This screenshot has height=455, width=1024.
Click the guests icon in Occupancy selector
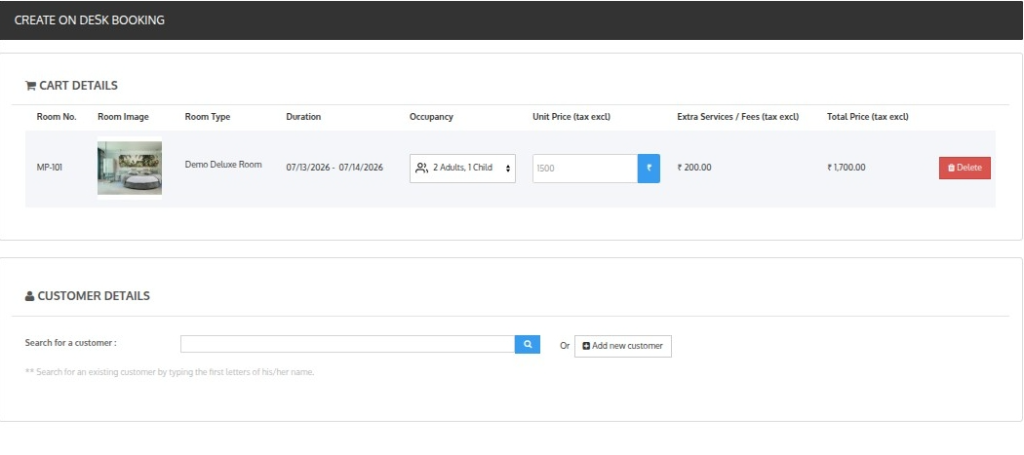pyautogui.click(x=421, y=168)
